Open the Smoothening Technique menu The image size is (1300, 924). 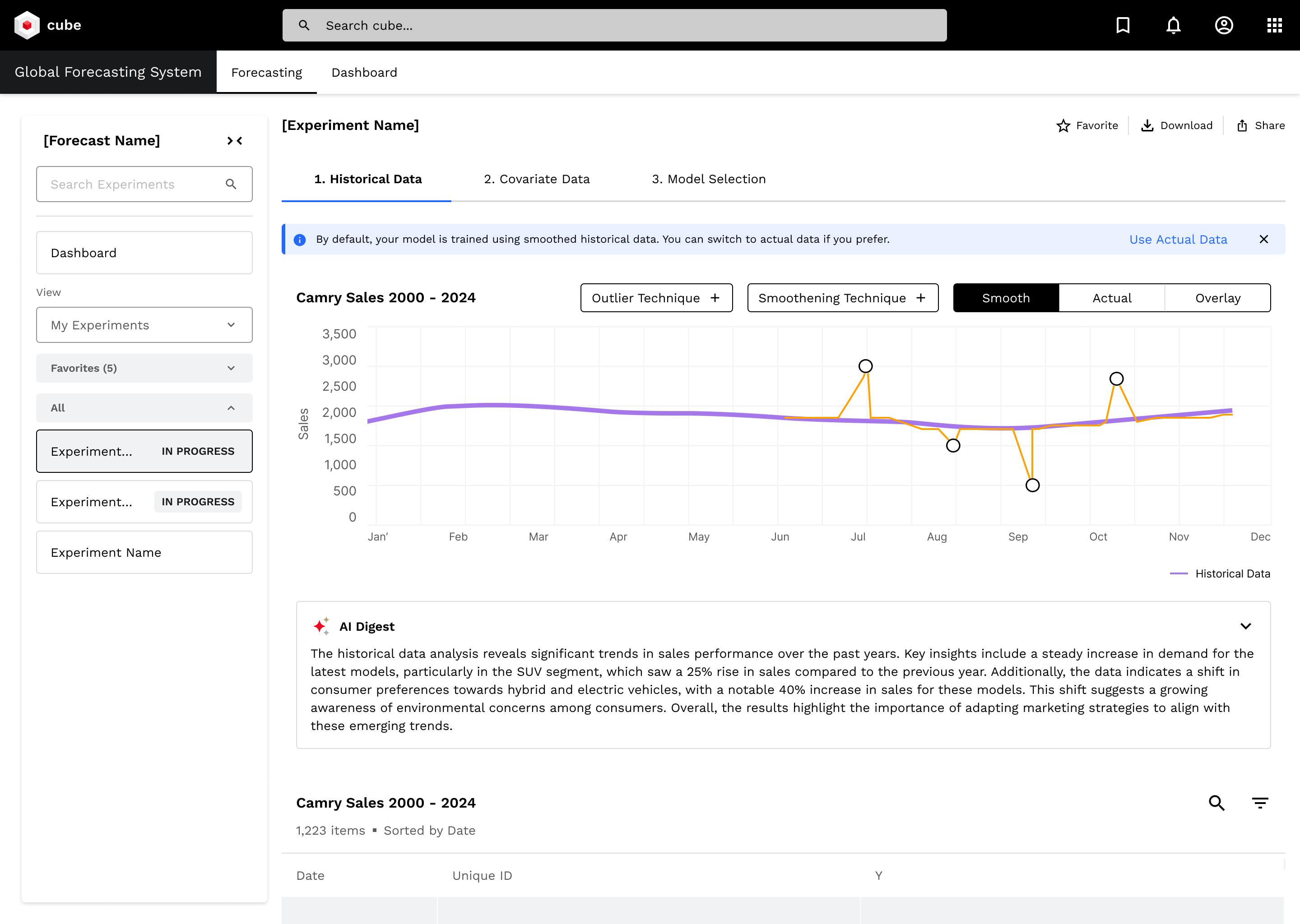(x=842, y=298)
